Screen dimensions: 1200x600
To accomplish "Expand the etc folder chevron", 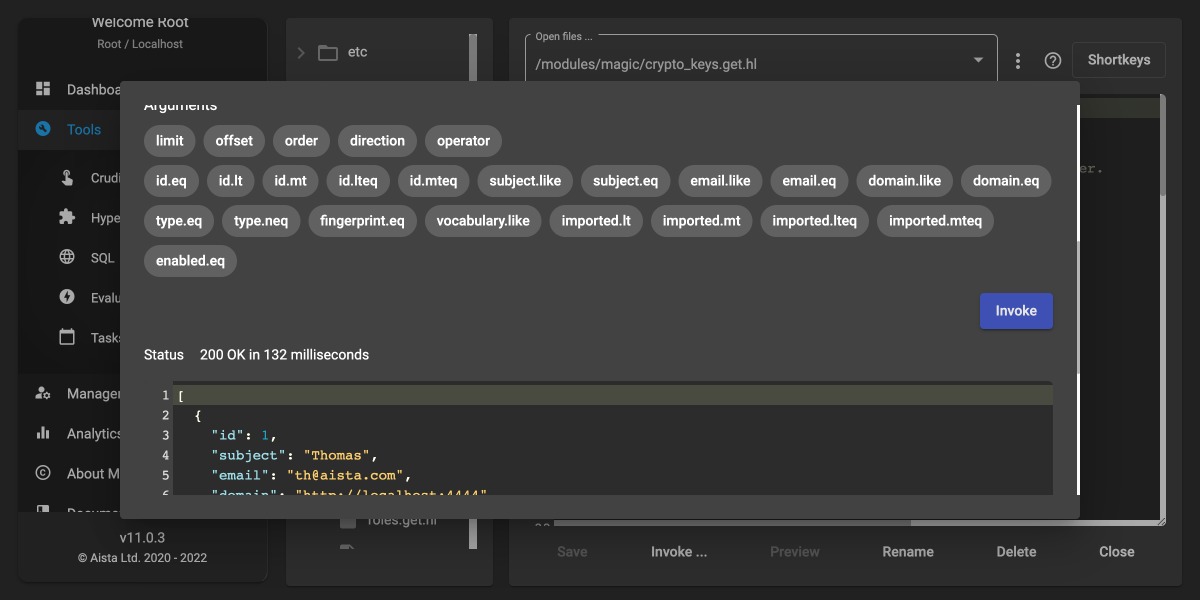I will 301,52.
